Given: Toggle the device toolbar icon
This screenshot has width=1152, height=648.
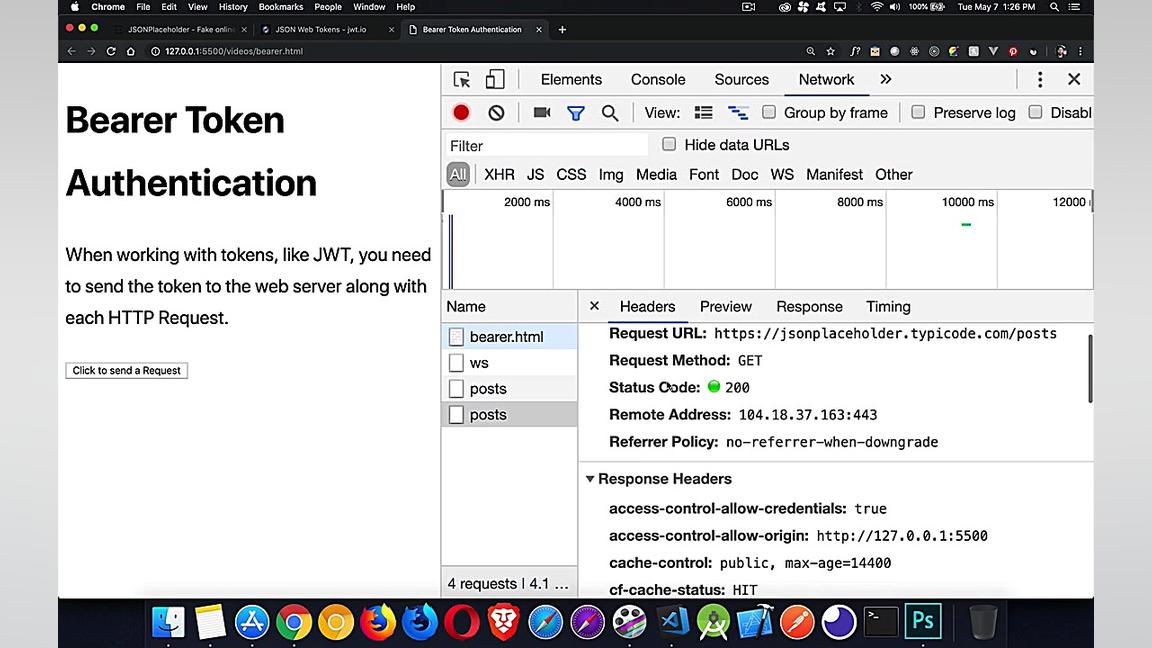Looking at the screenshot, I should click(x=495, y=80).
